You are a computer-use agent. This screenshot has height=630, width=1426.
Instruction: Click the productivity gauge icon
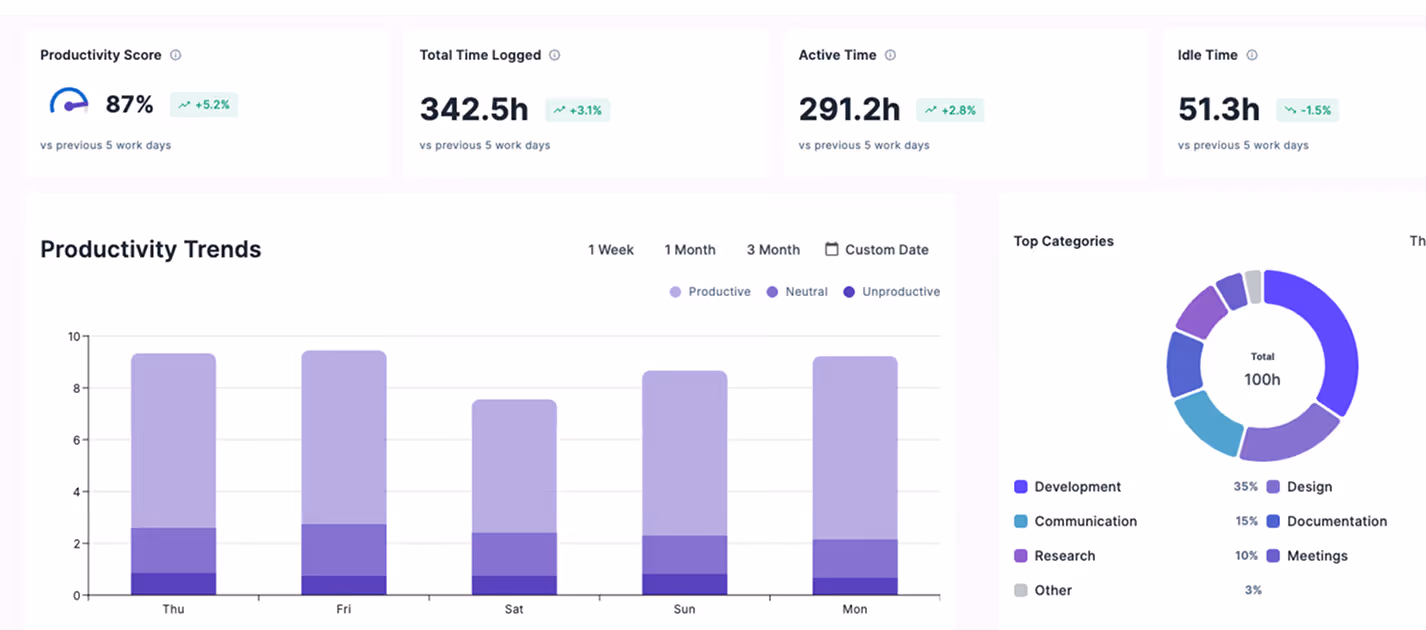coord(69,102)
